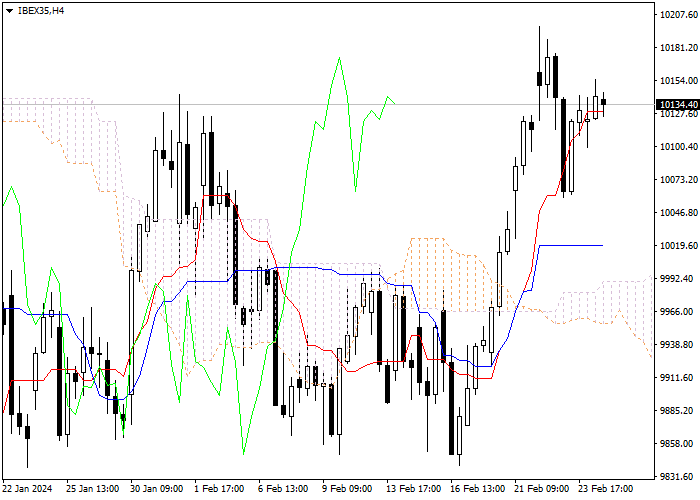The image size is (700, 500).
Task: Click price scale value 10073.20
Action: (x=679, y=180)
